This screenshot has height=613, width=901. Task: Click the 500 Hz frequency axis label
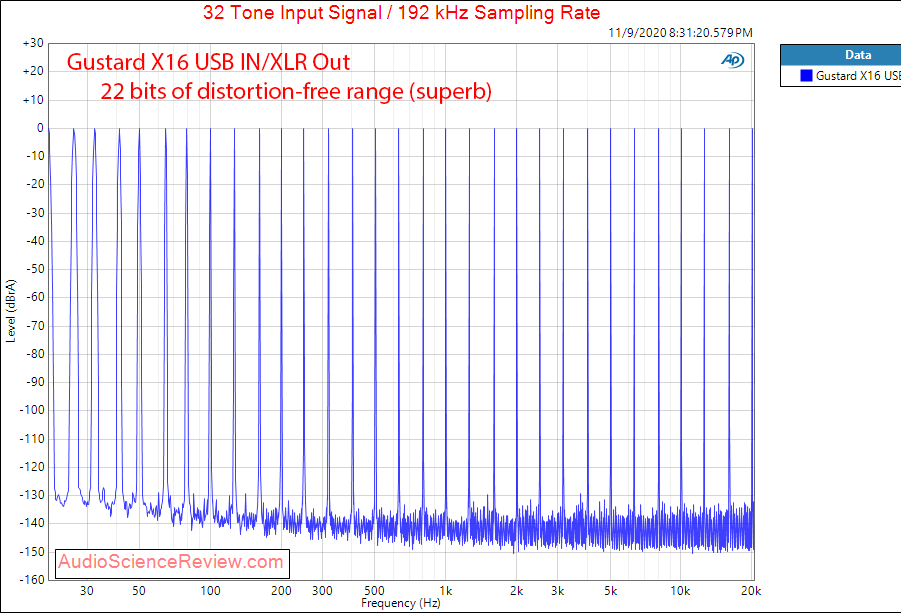(375, 591)
